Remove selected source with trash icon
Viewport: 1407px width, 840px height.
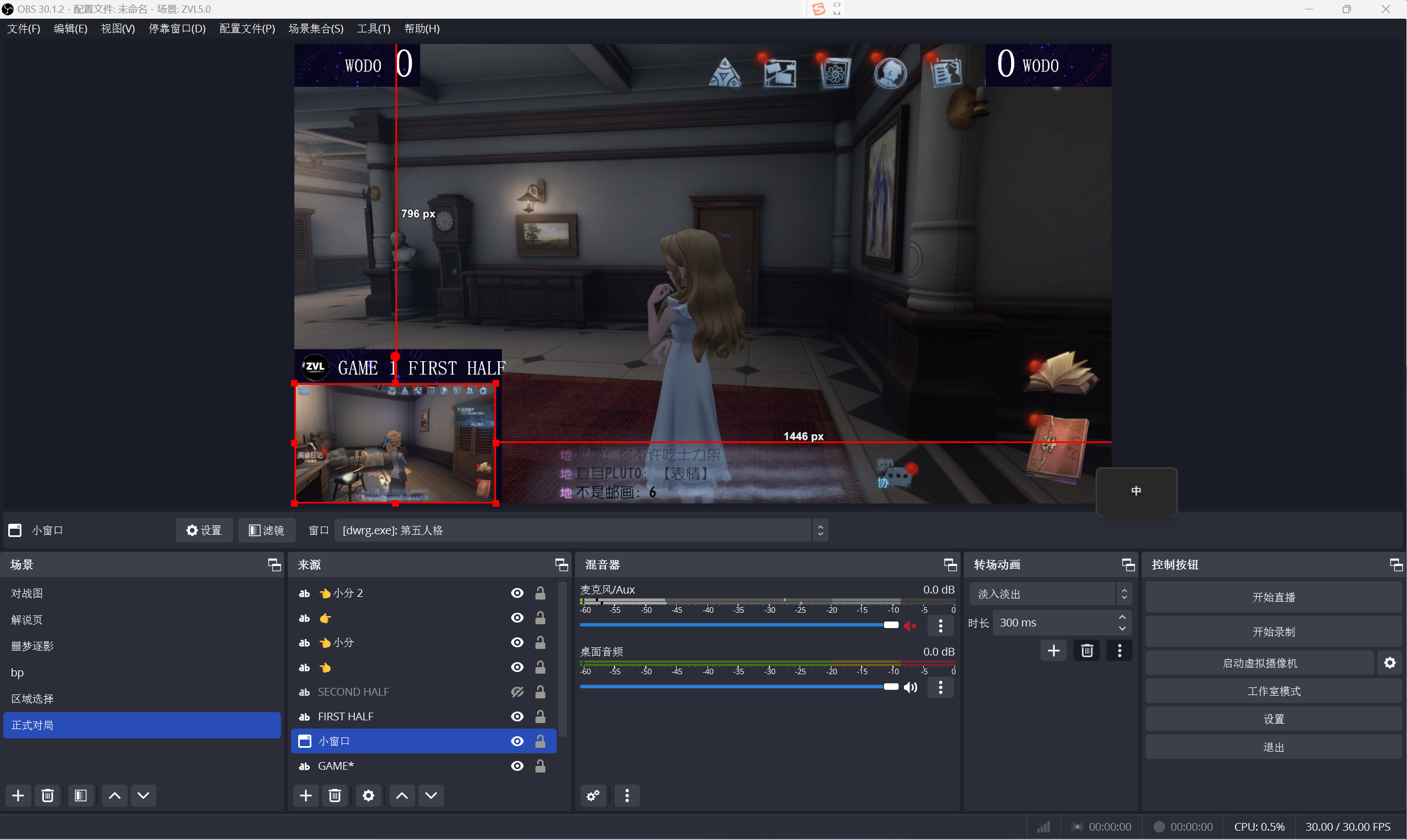[335, 796]
